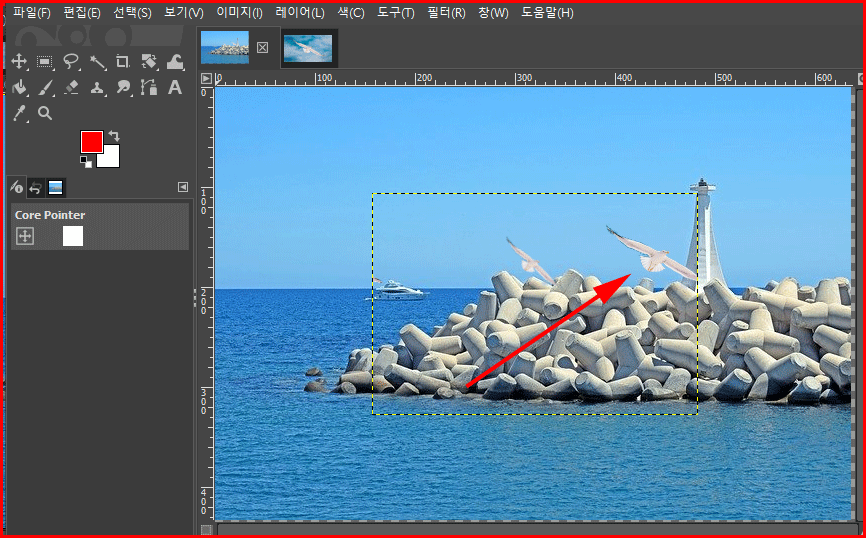Open the 레이어(L) menu
This screenshot has height=538, width=866.
[x=300, y=13]
